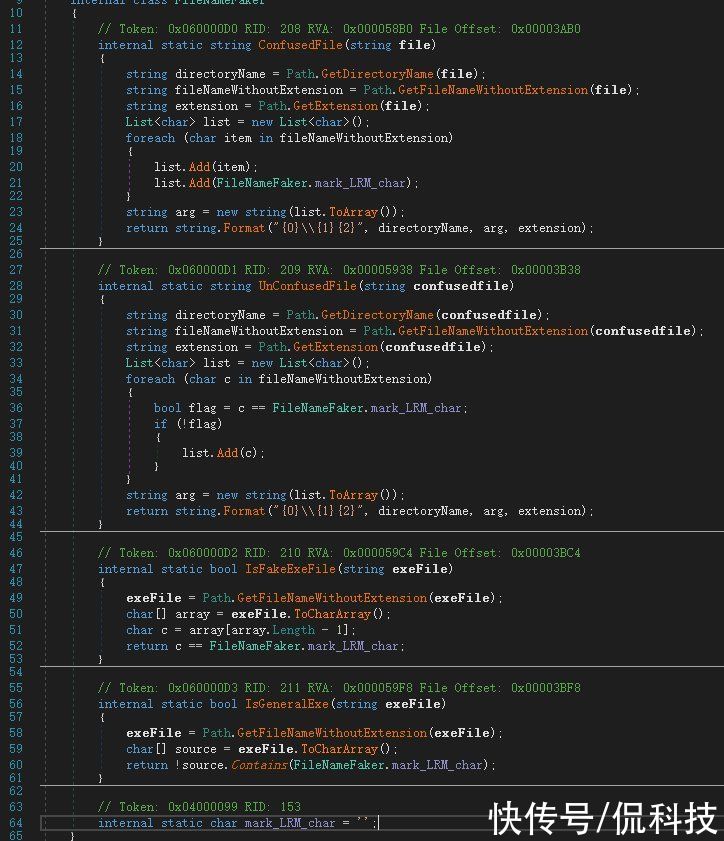Click ToArray call on line 23

click(353, 212)
